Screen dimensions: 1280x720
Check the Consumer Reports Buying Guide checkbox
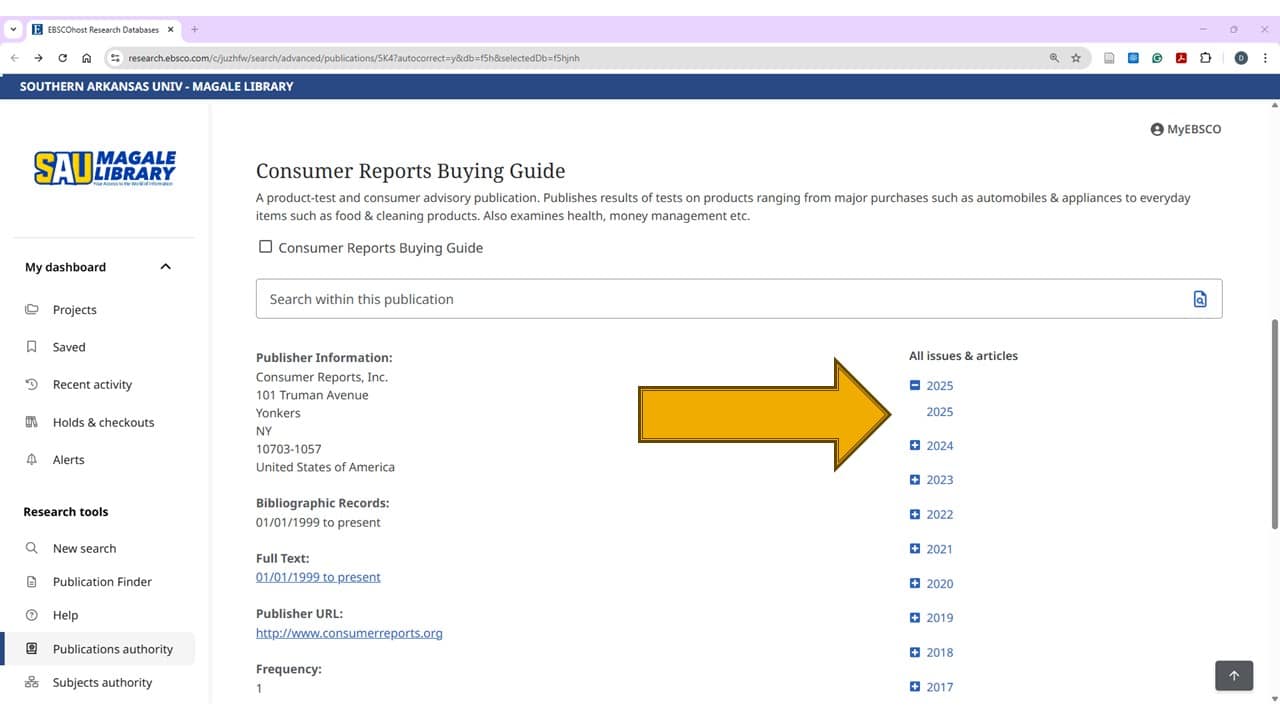265,247
